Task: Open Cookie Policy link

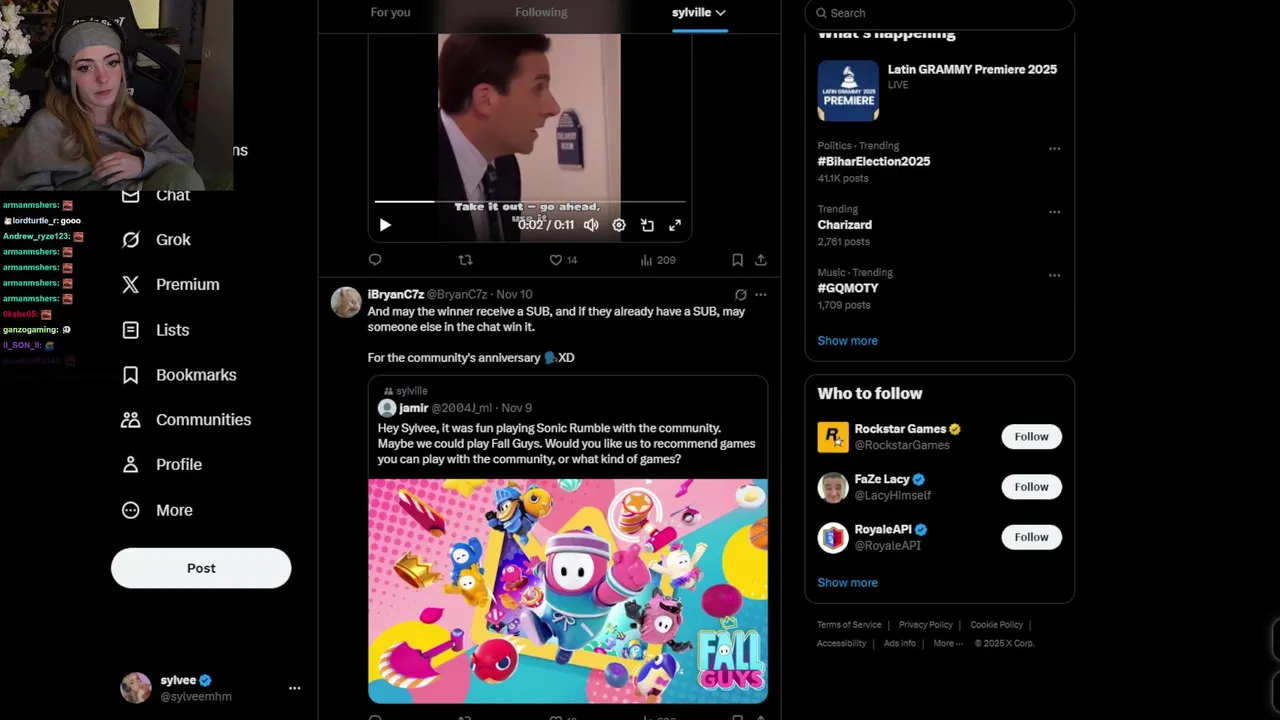Action: [x=996, y=625]
